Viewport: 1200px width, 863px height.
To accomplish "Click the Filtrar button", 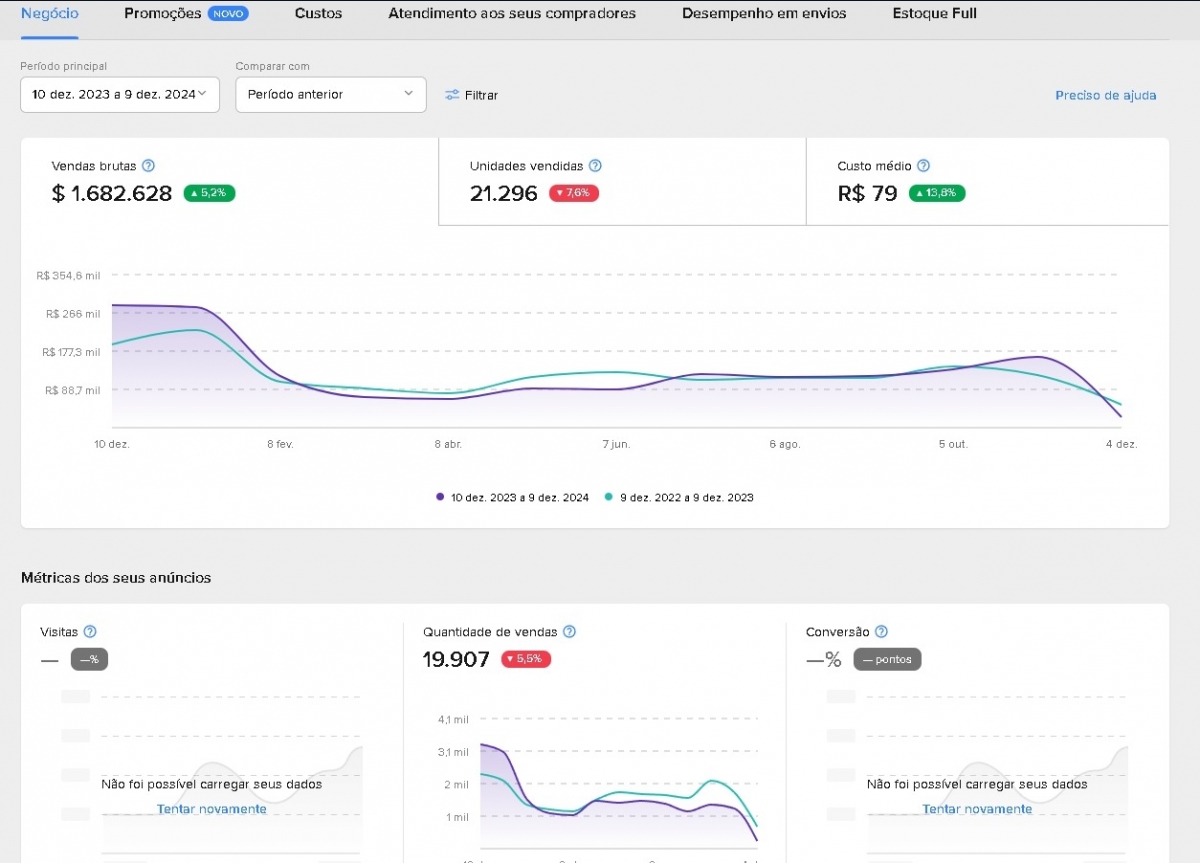I will 471,95.
